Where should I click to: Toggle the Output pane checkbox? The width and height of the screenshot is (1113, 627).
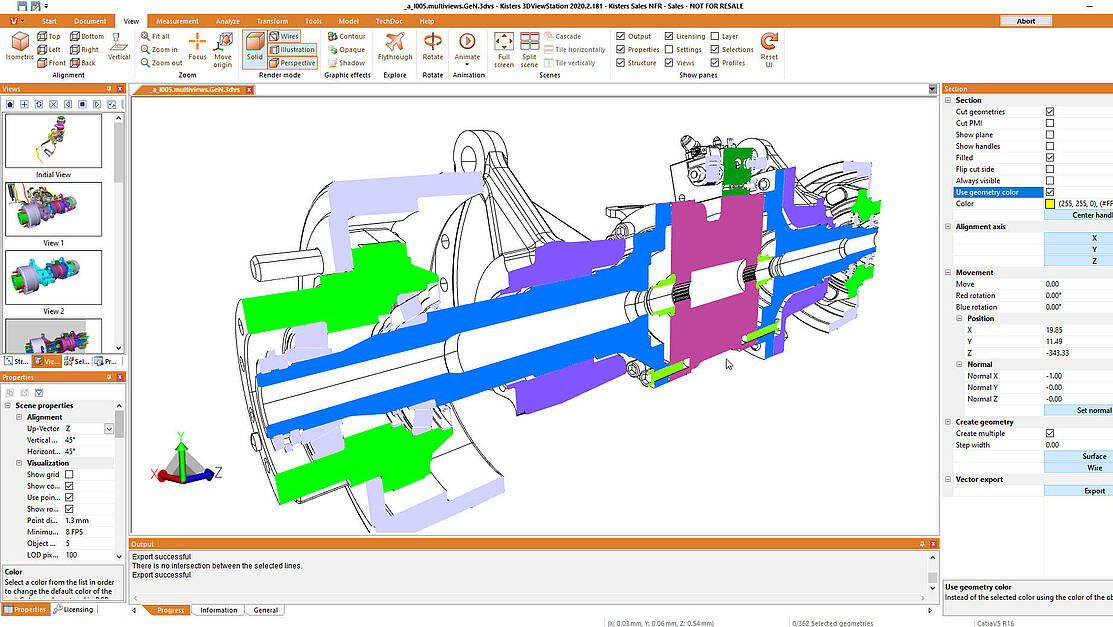pyautogui.click(x=620, y=36)
